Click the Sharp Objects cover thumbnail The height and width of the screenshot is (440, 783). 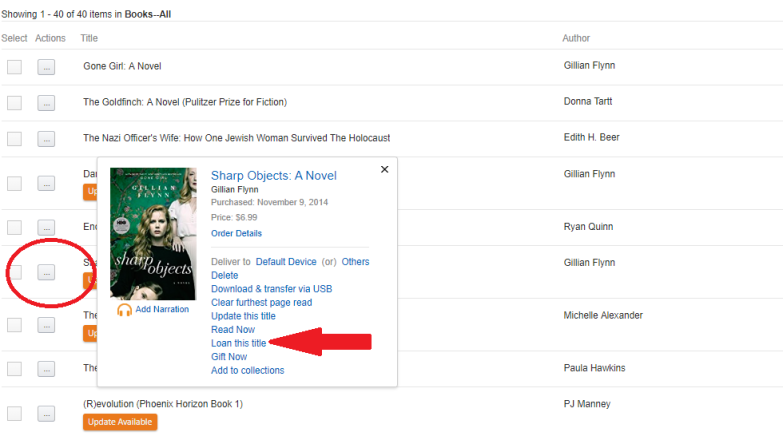(153, 234)
